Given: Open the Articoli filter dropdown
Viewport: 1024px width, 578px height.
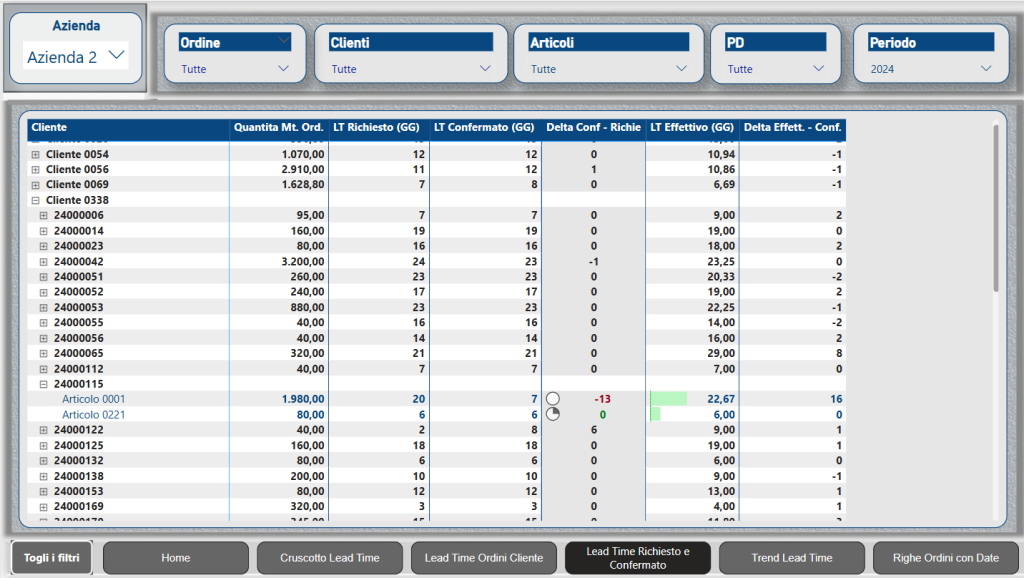Looking at the screenshot, I should [x=682, y=69].
